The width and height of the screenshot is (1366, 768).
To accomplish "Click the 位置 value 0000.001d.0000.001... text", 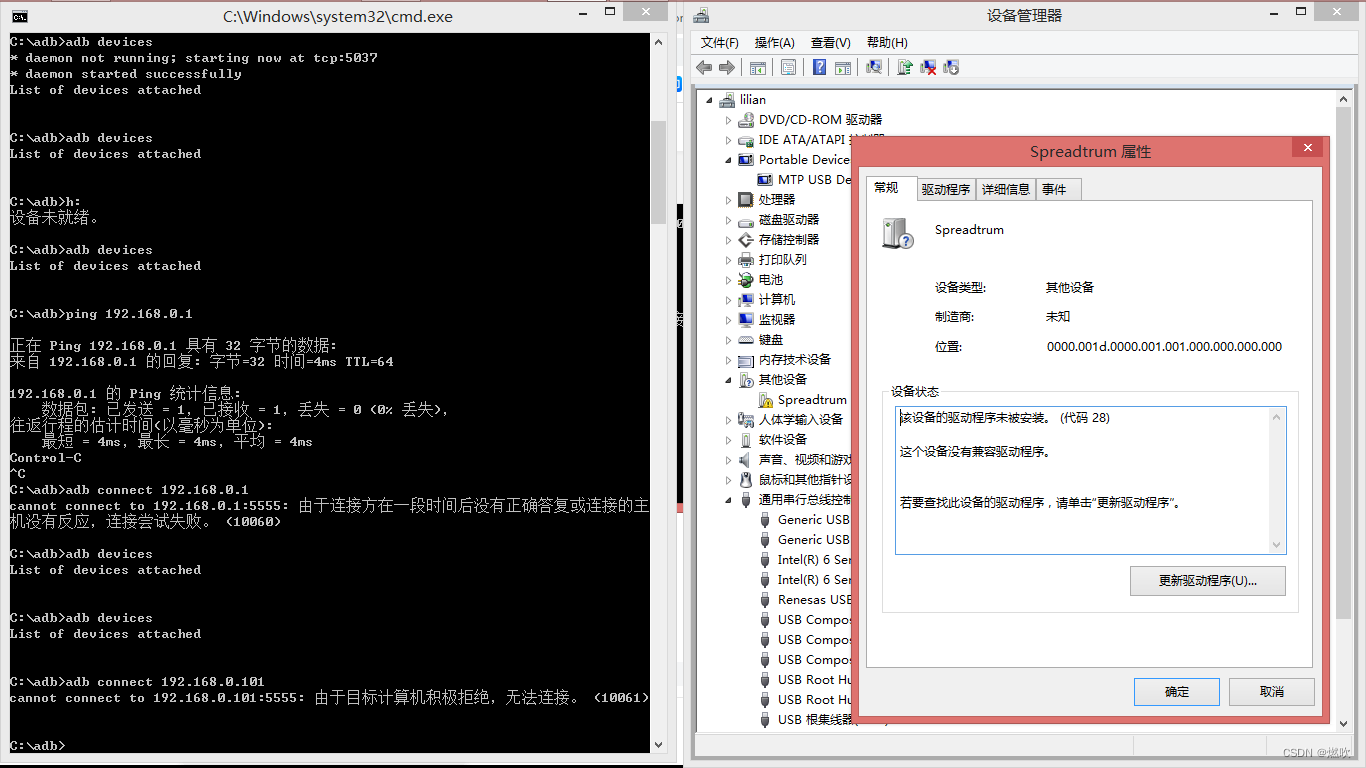I will coord(1164,347).
